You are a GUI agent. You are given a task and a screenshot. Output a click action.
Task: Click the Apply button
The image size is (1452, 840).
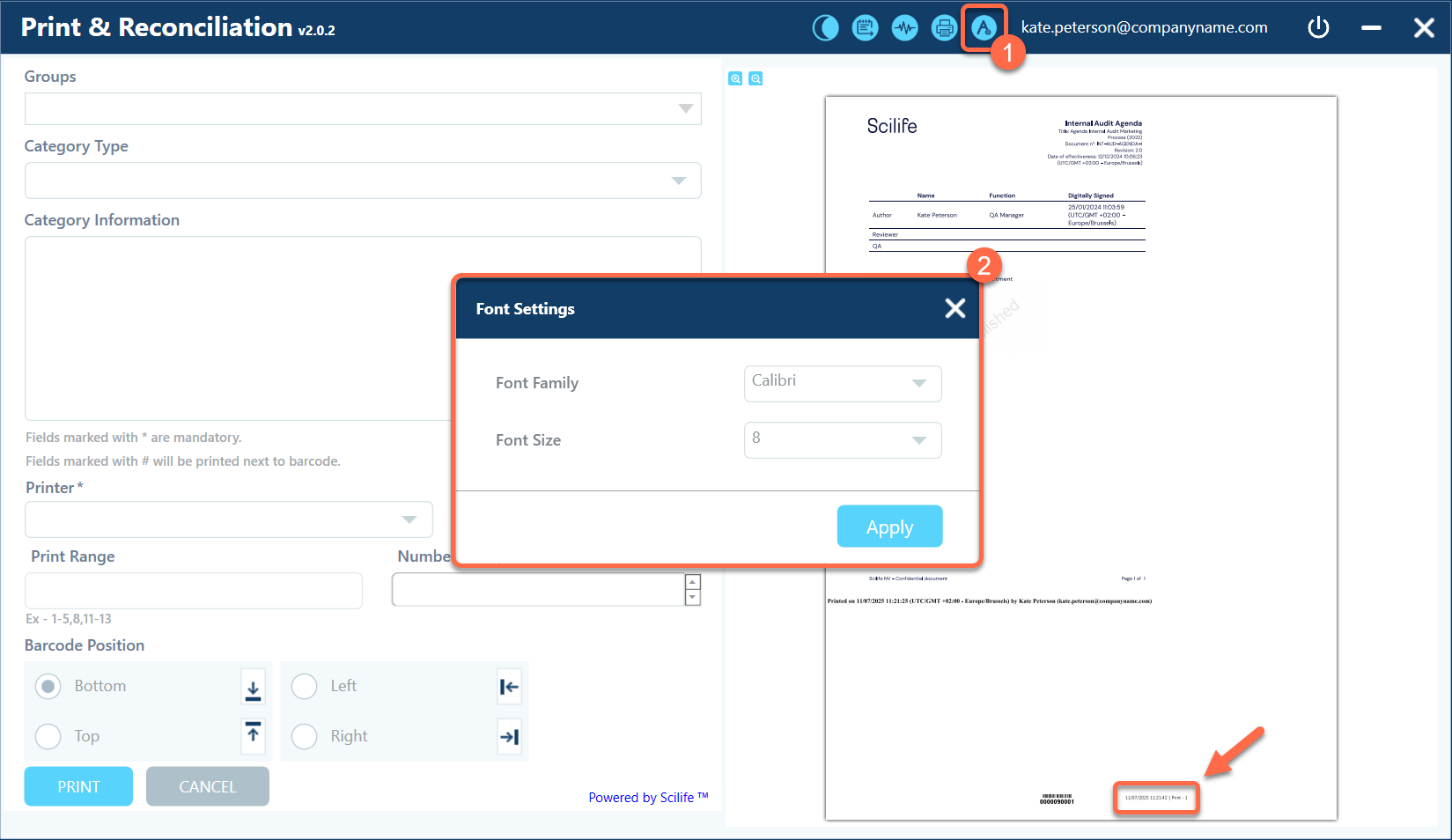click(889, 527)
